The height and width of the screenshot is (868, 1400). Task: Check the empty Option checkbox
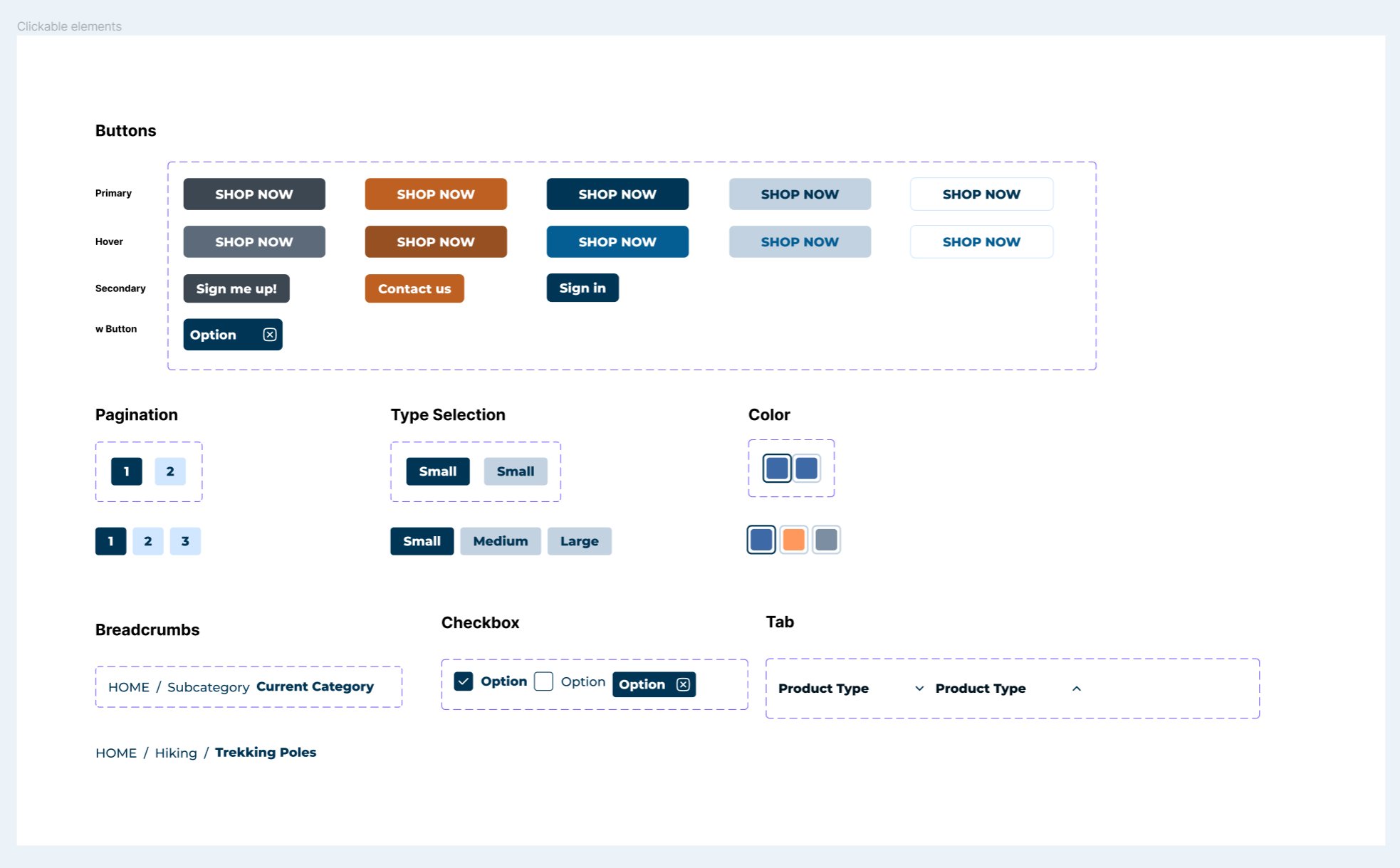click(543, 681)
